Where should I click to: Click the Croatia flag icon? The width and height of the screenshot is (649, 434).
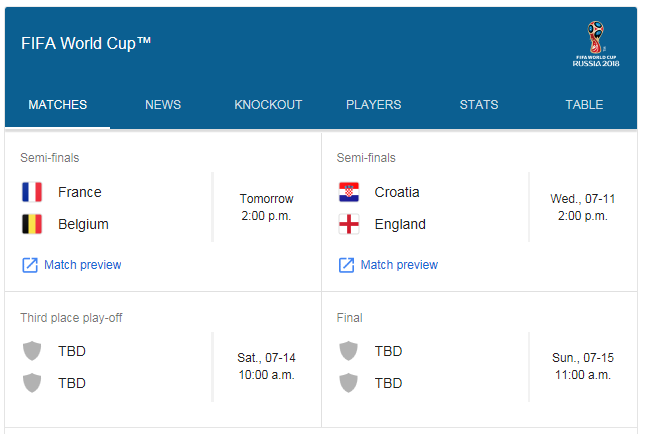click(349, 192)
